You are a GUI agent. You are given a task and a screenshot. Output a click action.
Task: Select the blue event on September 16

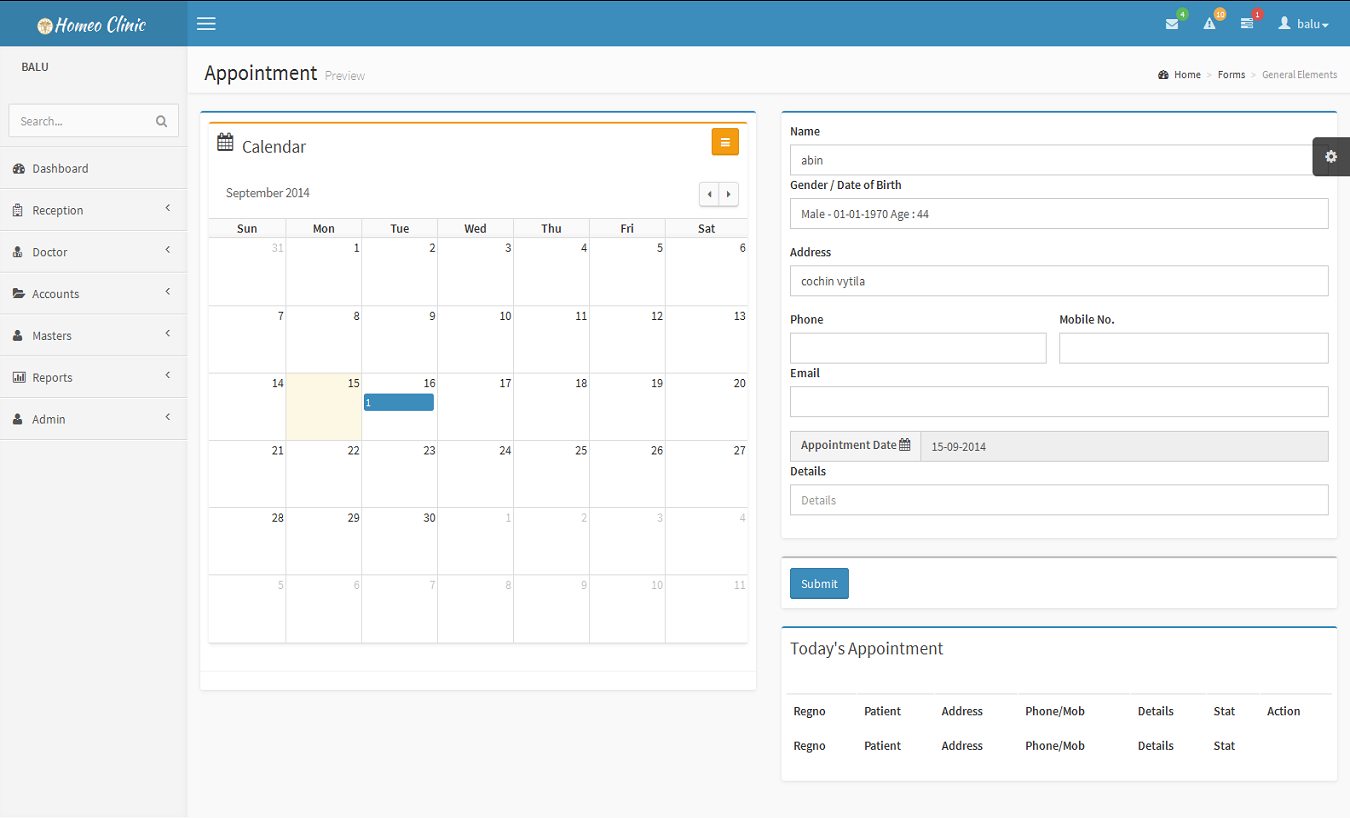398,402
